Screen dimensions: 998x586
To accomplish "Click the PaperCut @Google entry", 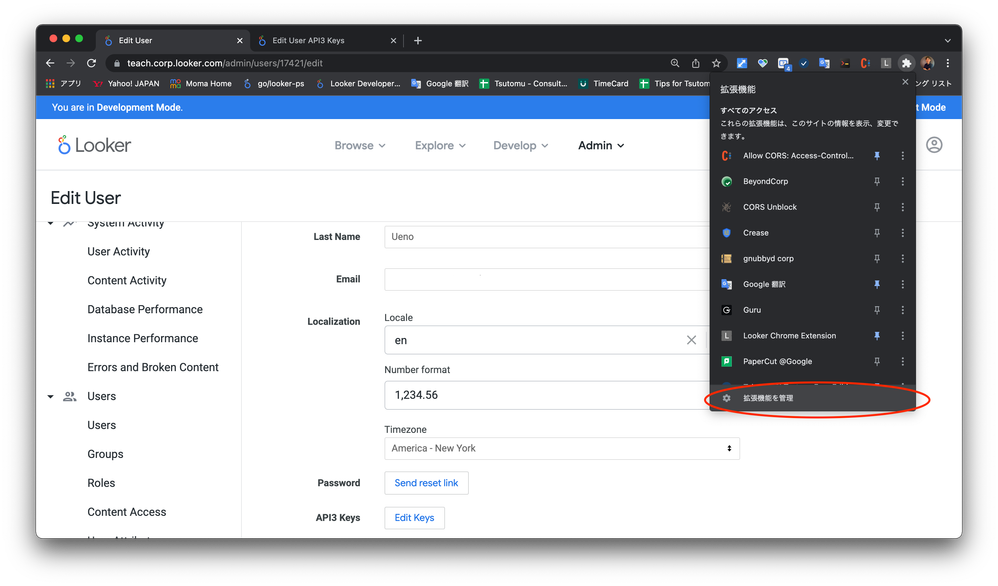I will click(x=777, y=361).
